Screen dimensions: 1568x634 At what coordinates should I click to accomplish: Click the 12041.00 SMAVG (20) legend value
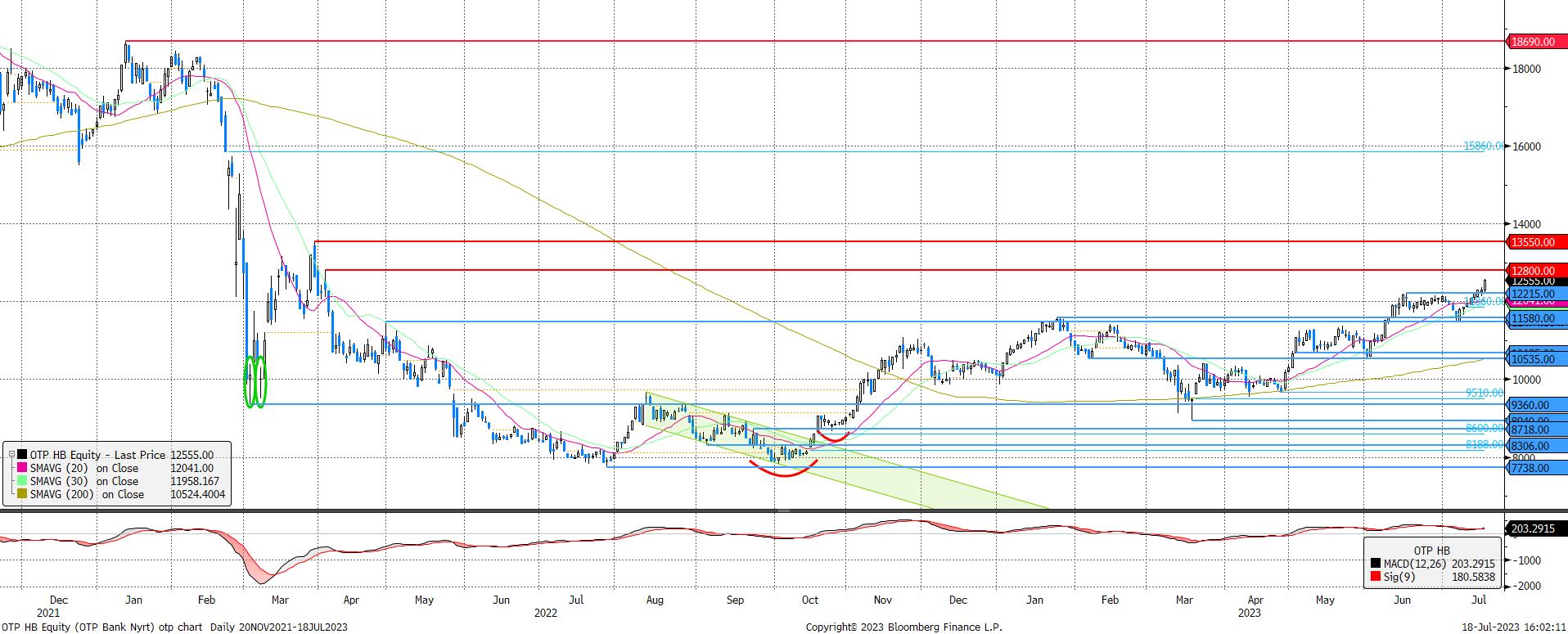click(x=191, y=468)
